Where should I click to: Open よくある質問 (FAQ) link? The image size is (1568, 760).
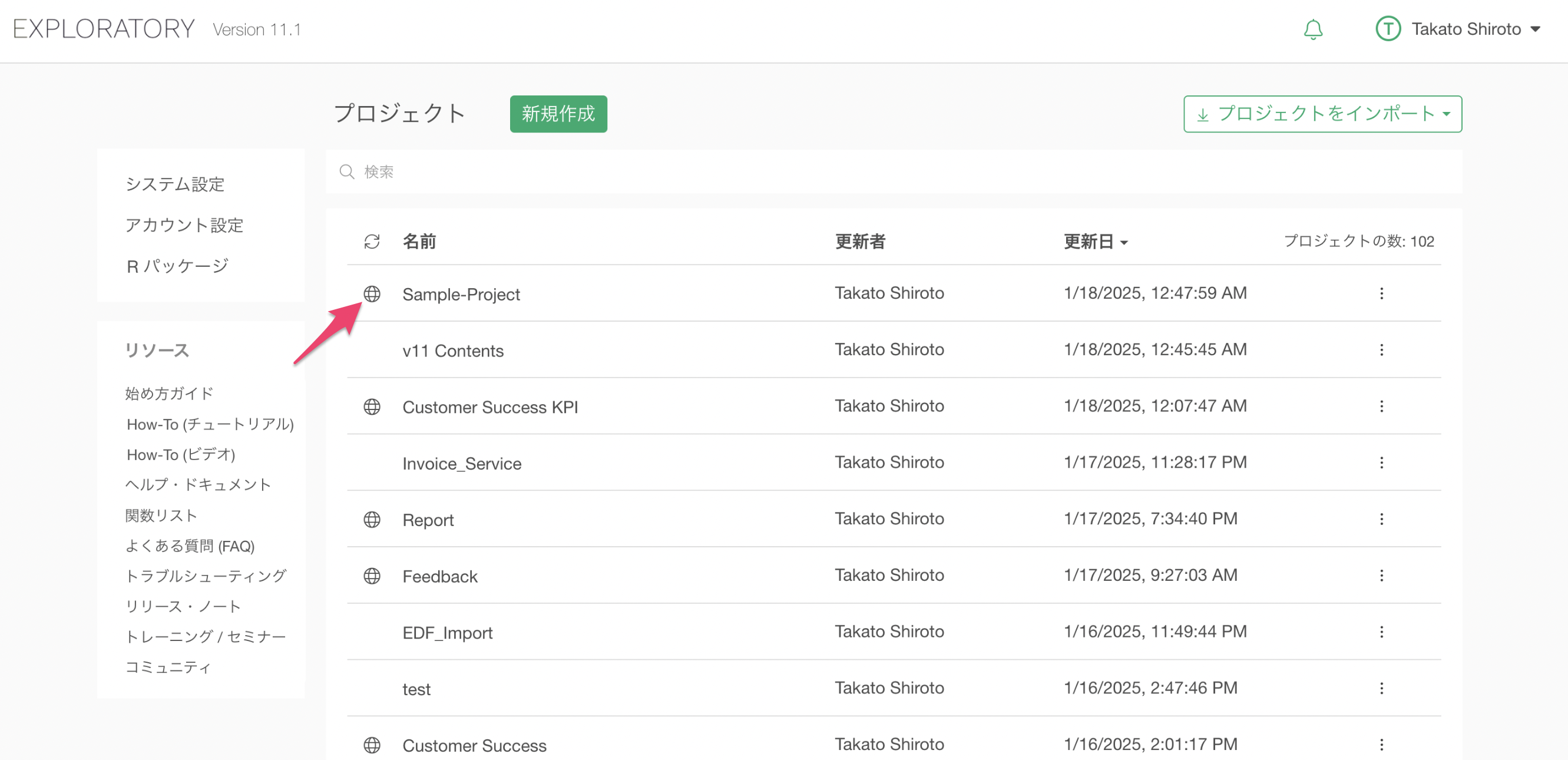(190, 546)
